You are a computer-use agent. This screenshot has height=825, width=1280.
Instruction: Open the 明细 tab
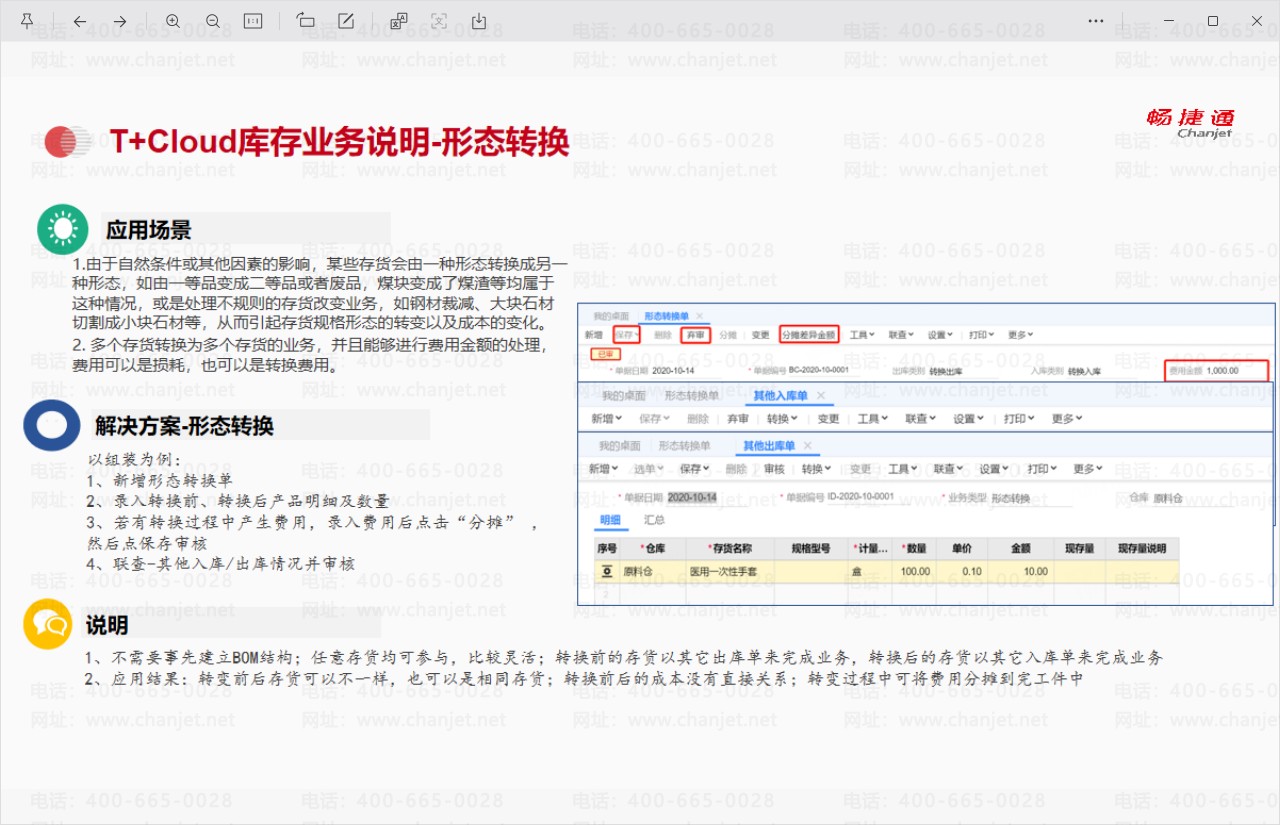610,520
